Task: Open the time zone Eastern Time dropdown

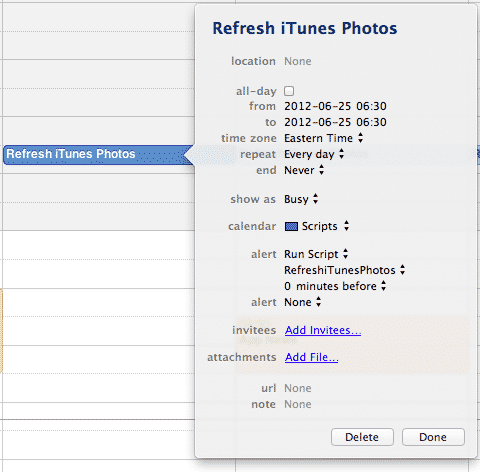Action: 323,138
